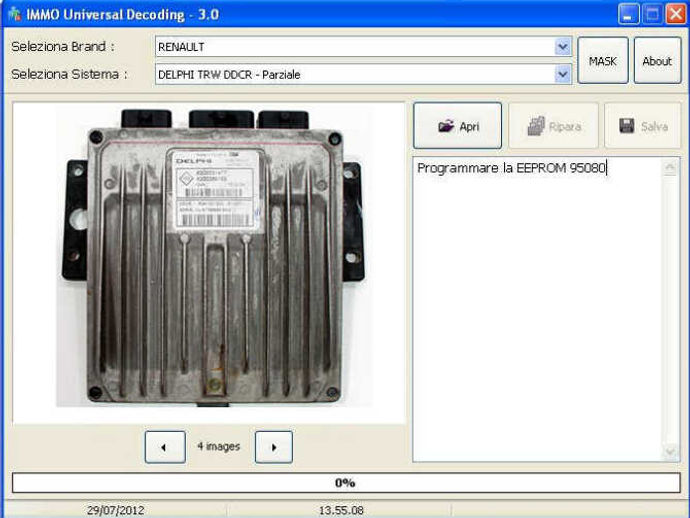
Task: Maximize the IMMO Universal Decoding window
Action: (x=652, y=15)
